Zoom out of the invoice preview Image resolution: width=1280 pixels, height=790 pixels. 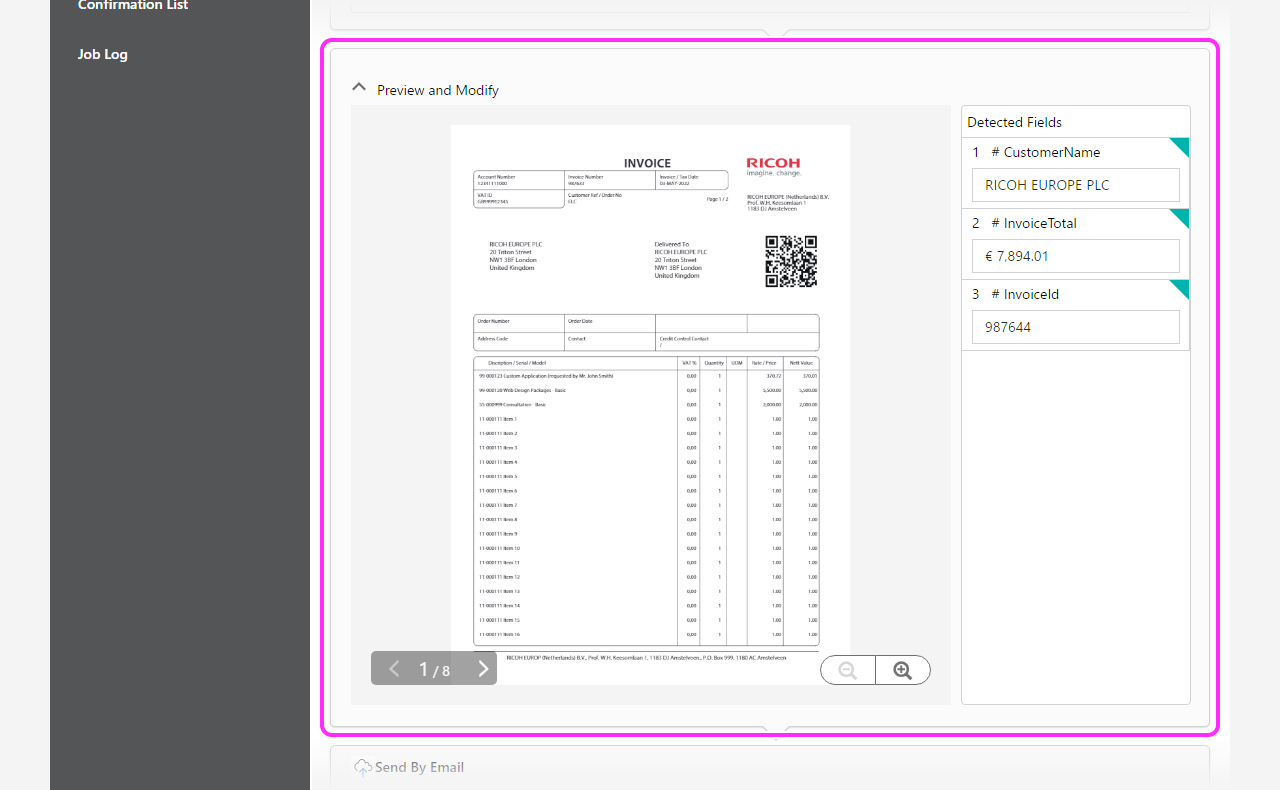coord(848,671)
